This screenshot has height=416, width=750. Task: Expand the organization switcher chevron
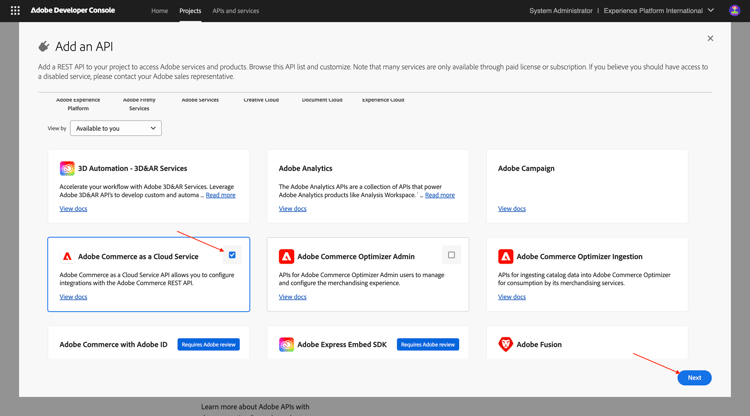pos(711,11)
